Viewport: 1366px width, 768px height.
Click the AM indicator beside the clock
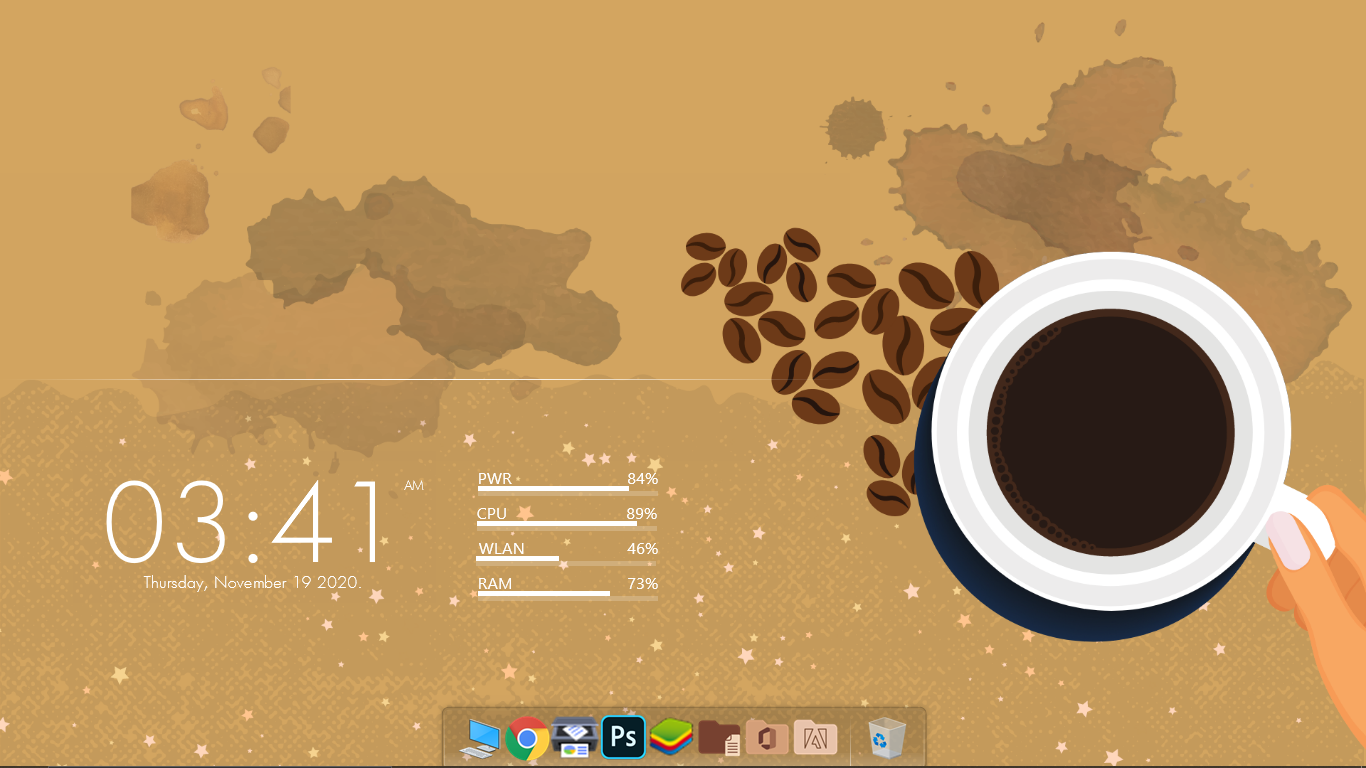coord(414,486)
